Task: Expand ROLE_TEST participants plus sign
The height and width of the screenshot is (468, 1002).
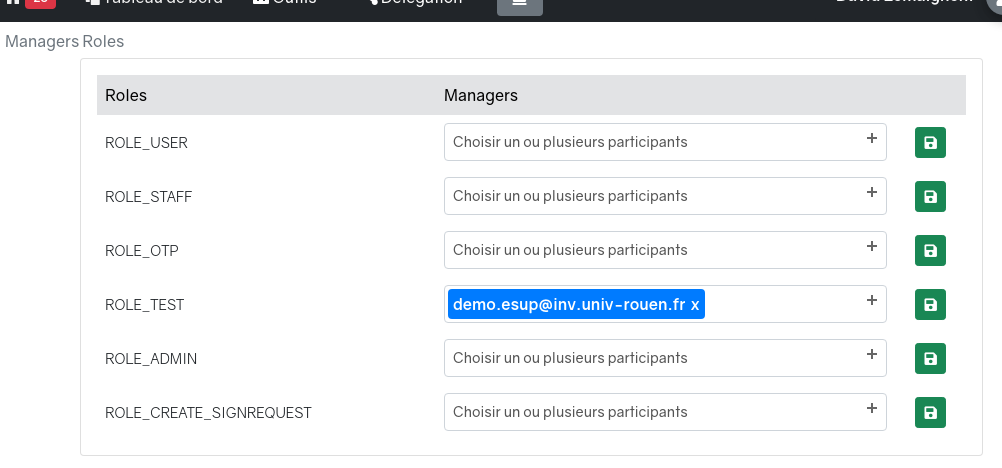Action: point(871,300)
